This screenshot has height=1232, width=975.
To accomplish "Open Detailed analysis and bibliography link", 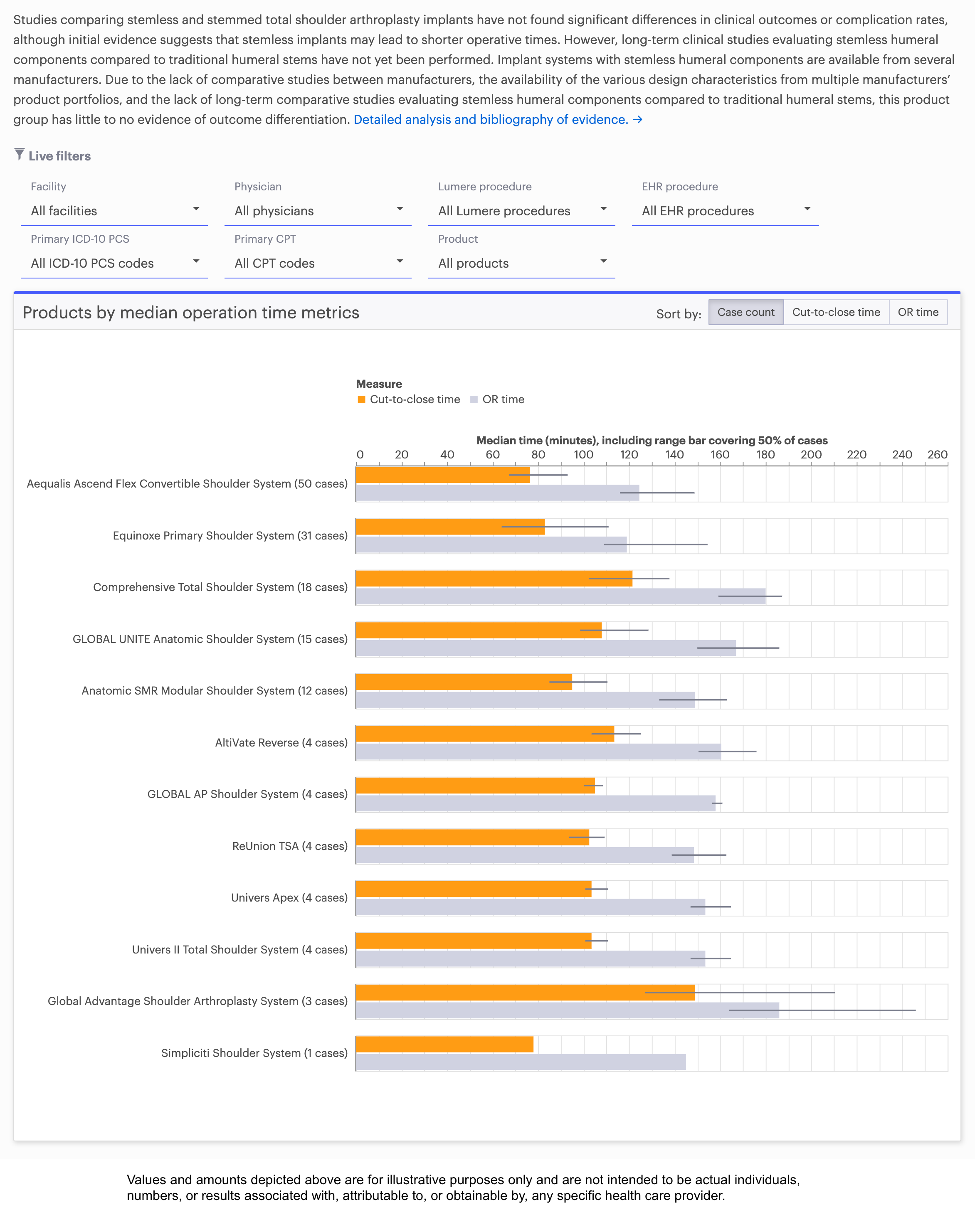I will click(490, 120).
